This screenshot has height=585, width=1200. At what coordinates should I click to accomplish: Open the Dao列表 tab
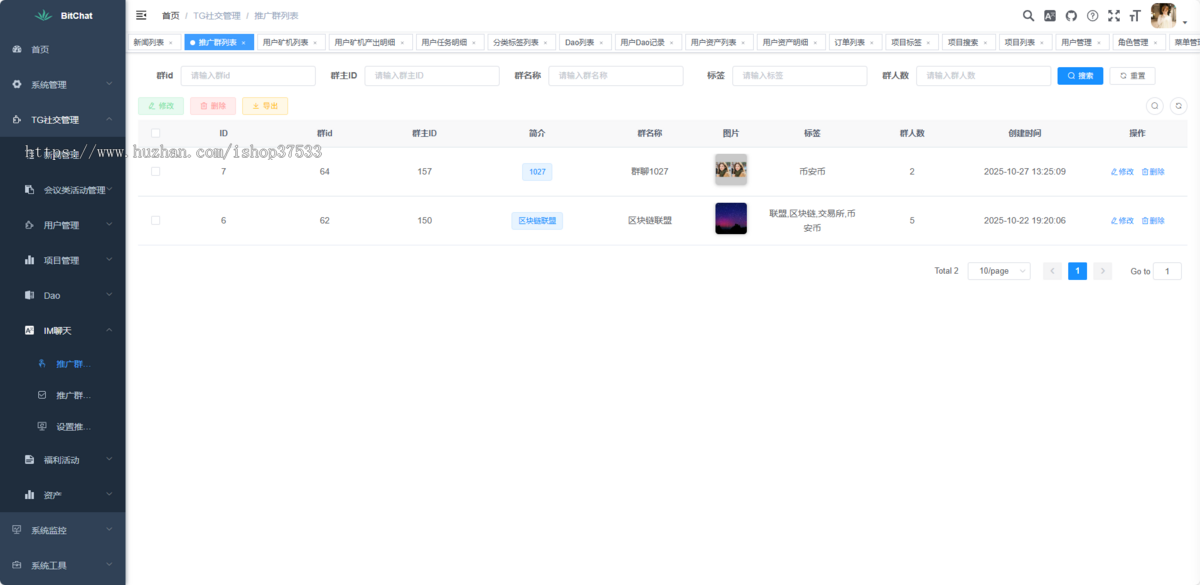(580, 42)
